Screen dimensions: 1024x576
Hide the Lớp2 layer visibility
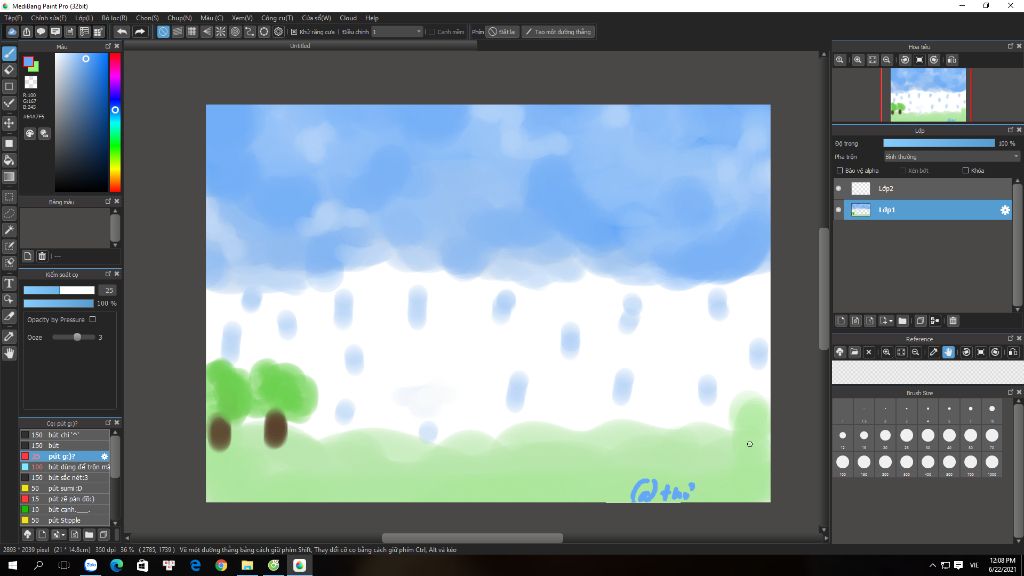click(x=839, y=188)
